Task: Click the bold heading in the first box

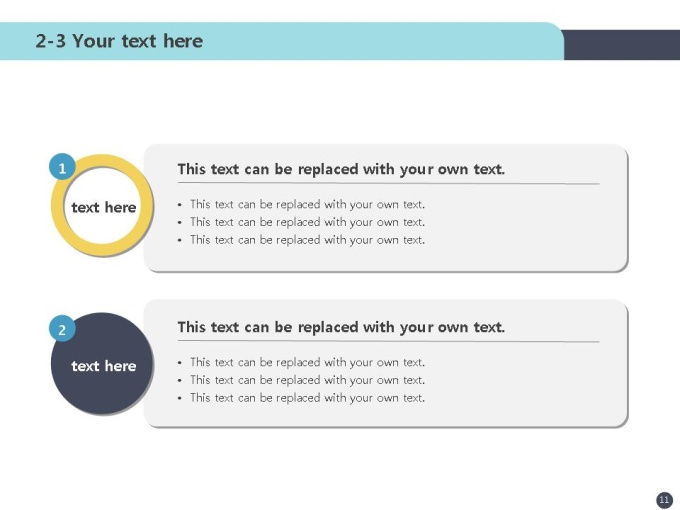Action: (x=341, y=169)
